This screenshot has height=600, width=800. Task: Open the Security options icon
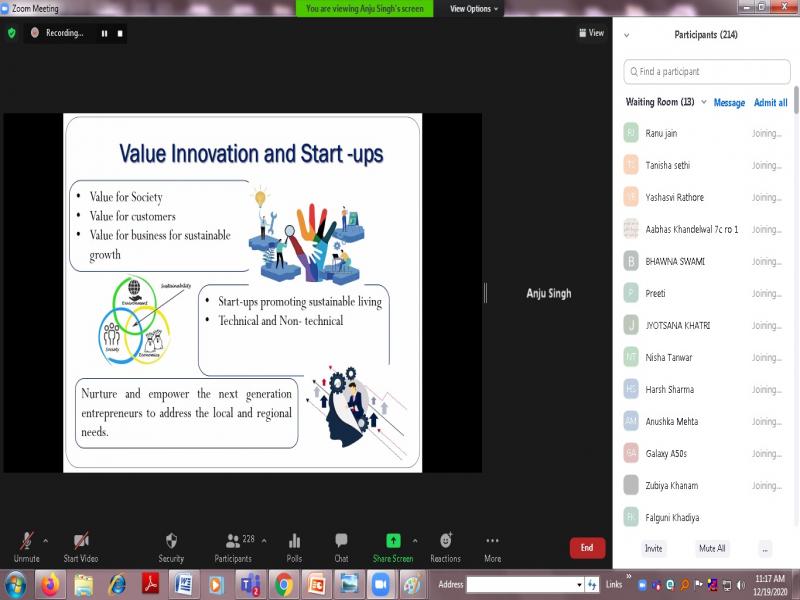pyautogui.click(x=171, y=541)
